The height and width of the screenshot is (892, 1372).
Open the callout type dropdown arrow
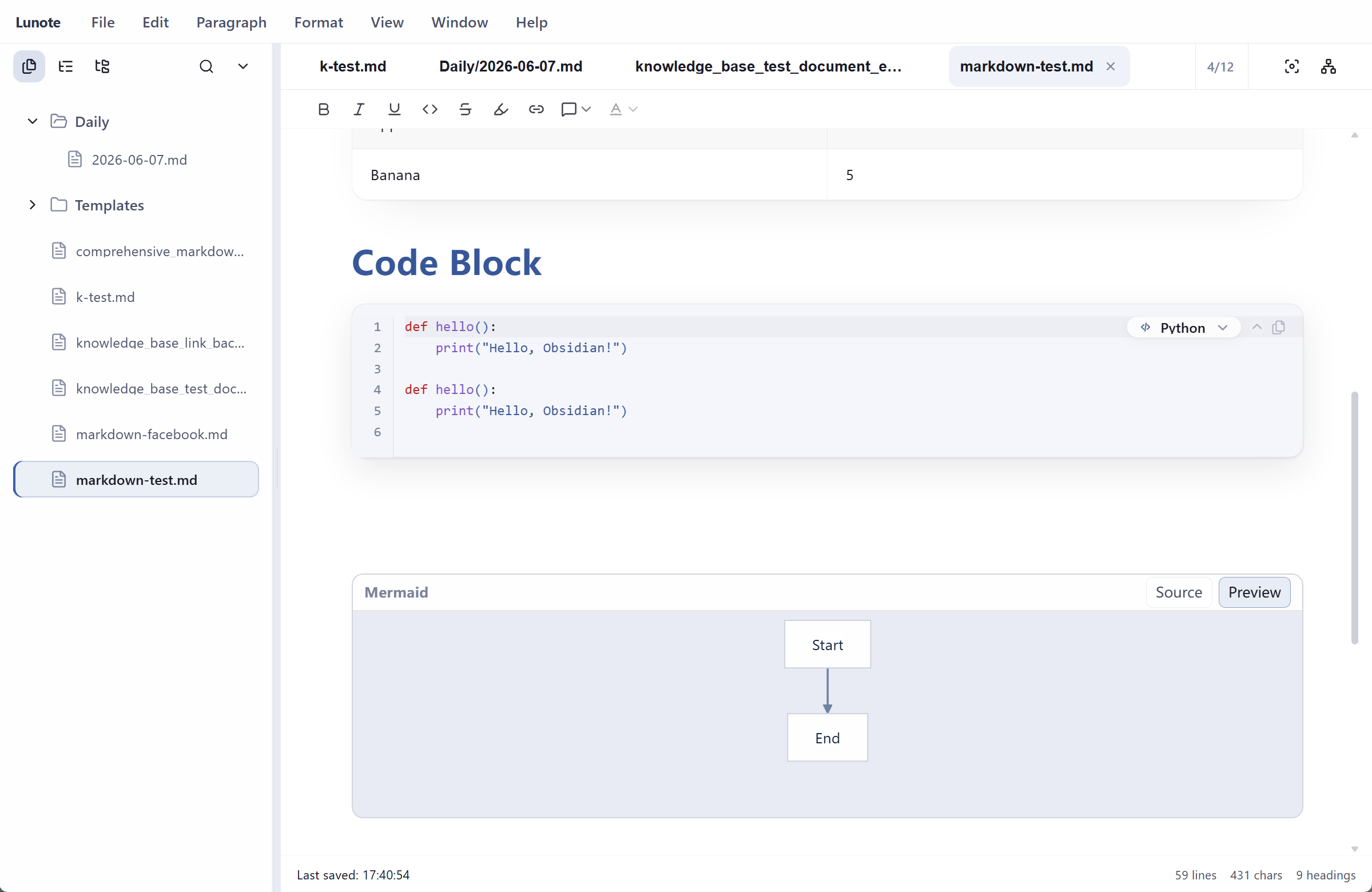coord(586,109)
